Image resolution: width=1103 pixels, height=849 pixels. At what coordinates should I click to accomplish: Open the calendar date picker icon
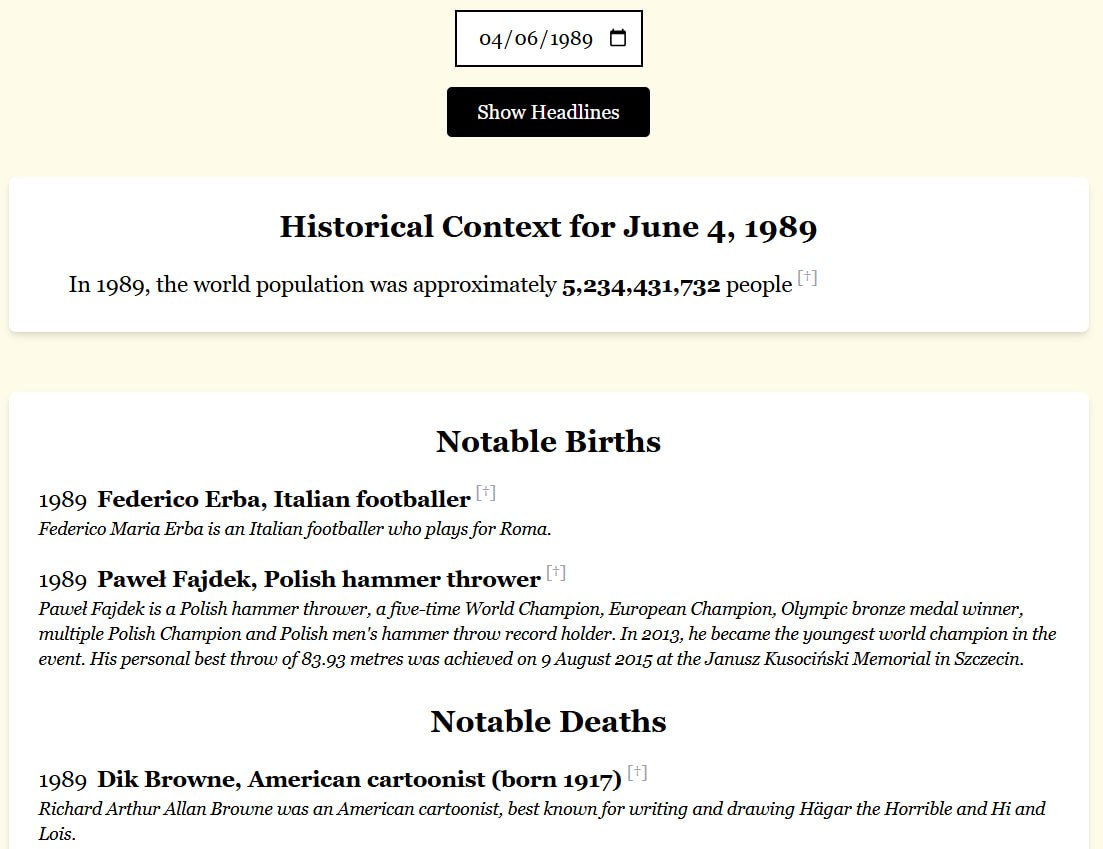(x=618, y=39)
